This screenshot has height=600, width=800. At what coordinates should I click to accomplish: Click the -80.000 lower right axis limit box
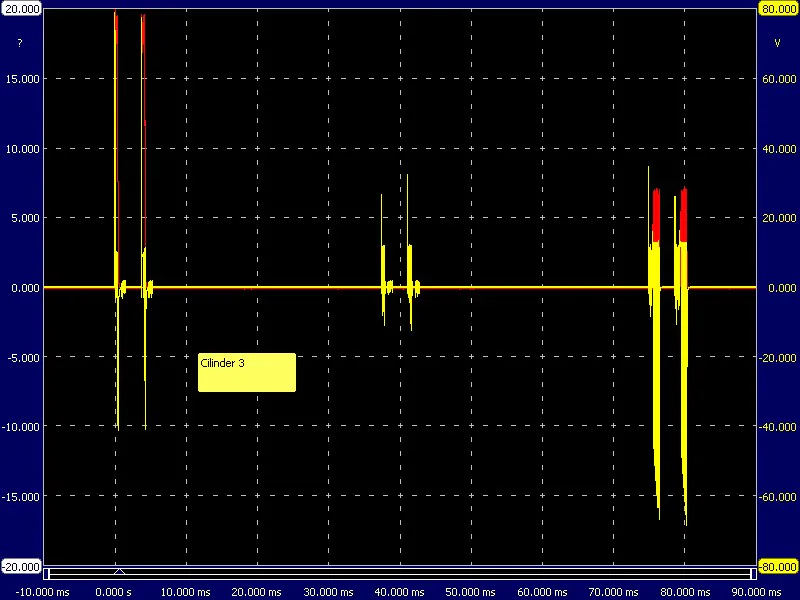pyautogui.click(x=778, y=567)
